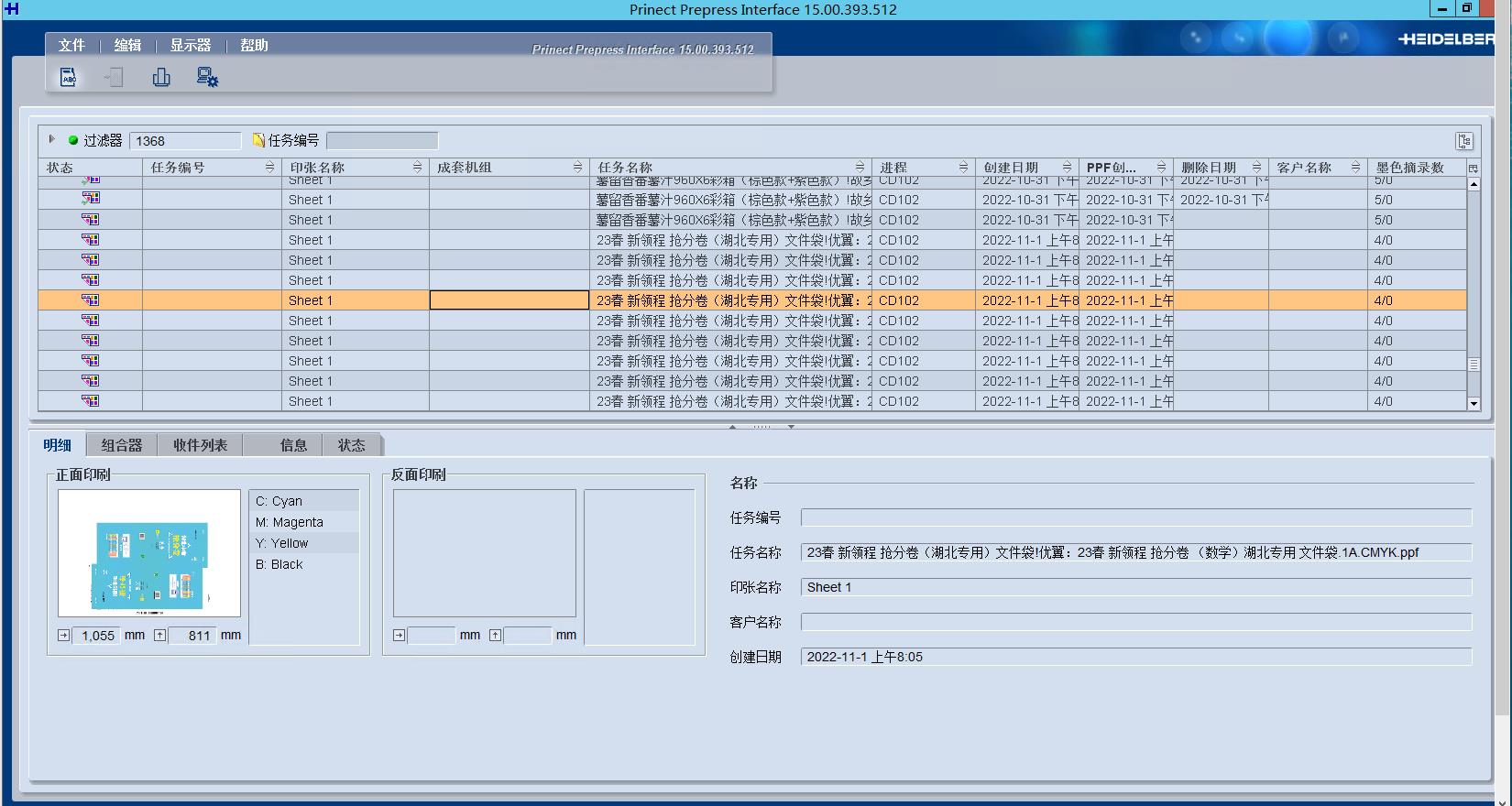This screenshot has height=806, width=1512.
Task: Click the table vertical scrollbar thumb
Action: coord(1474,364)
